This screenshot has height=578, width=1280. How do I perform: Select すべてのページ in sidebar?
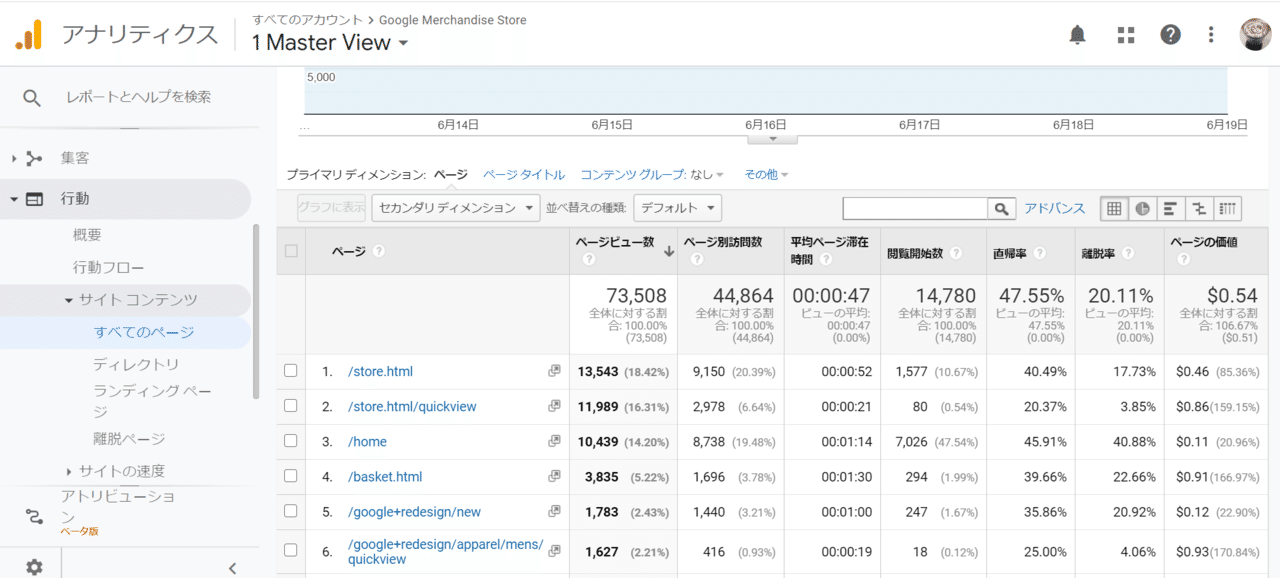(x=143, y=332)
